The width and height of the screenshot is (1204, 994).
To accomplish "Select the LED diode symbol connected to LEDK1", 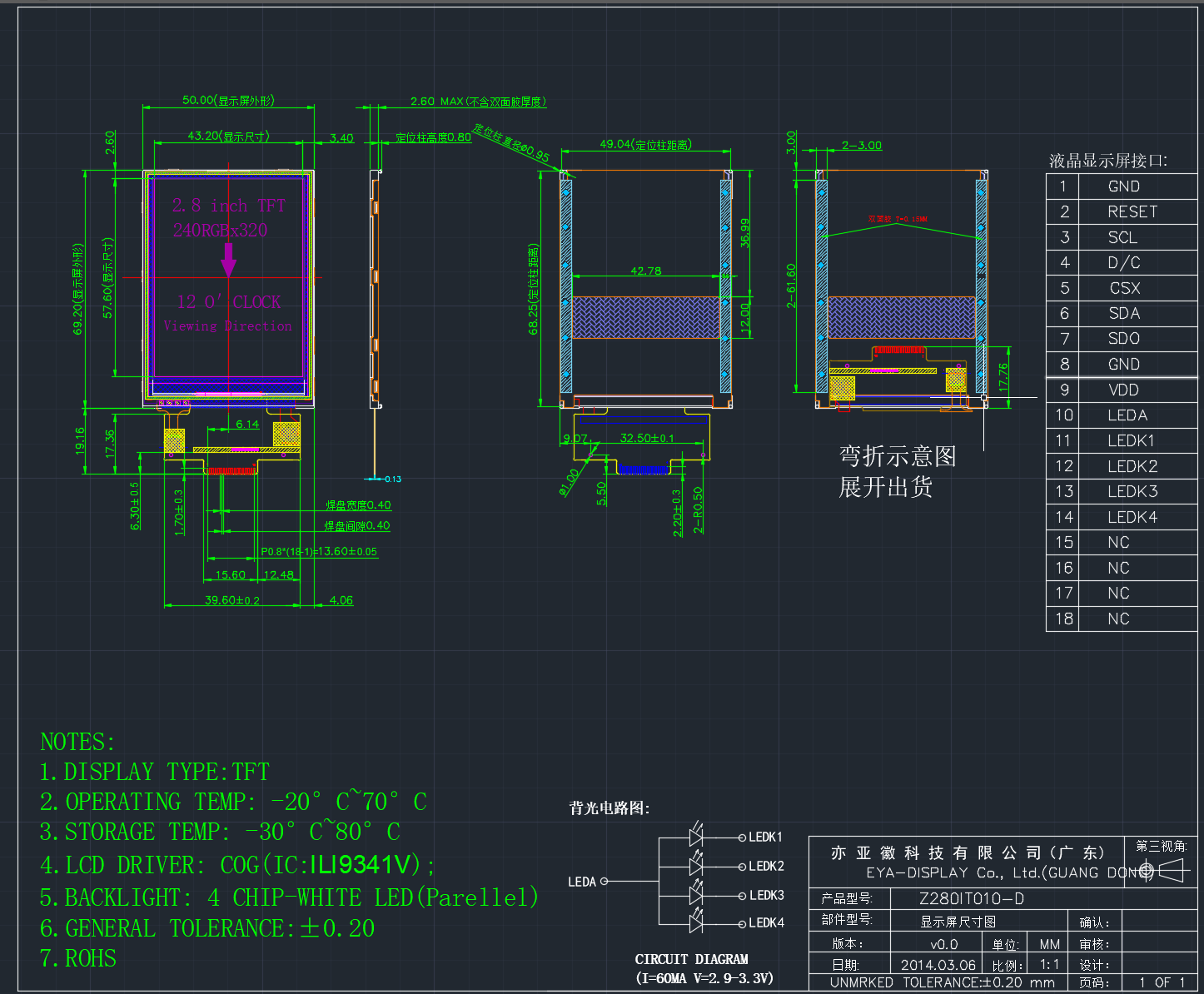I will (x=697, y=836).
